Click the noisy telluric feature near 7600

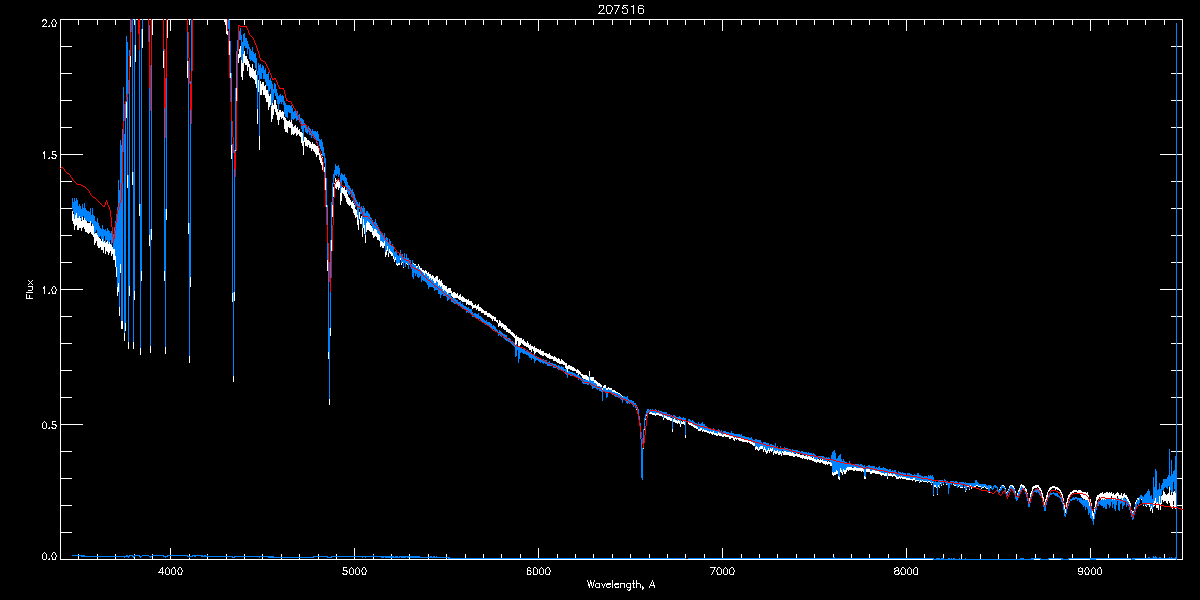click(838, 462)
